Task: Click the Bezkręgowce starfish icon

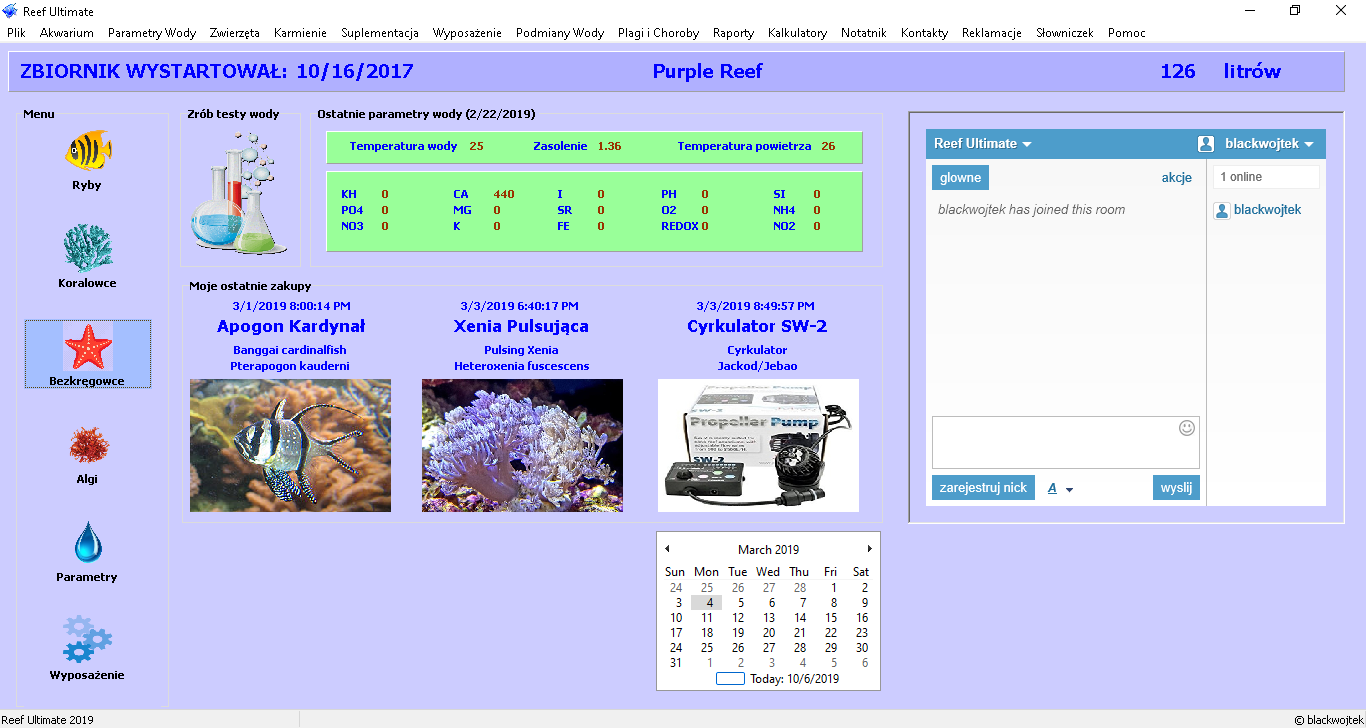Action: click(88, 347)
